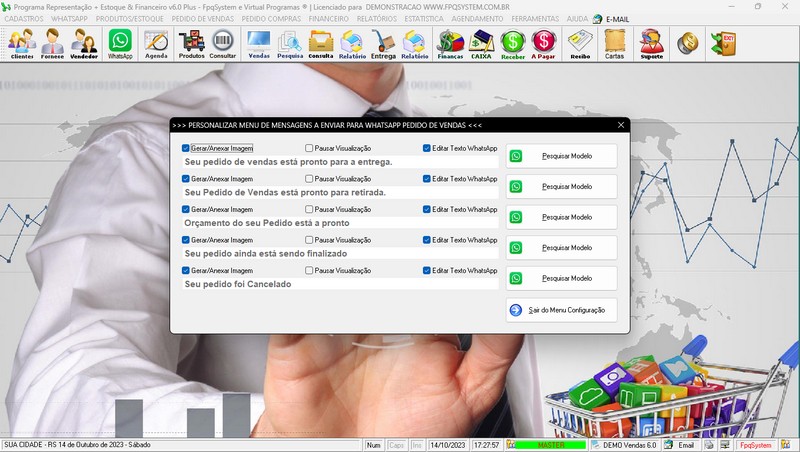The width and height of the screenshot is (800, 452).
Task: Open the Pesquisa sales search icon
Action: (x=290, y=44)
